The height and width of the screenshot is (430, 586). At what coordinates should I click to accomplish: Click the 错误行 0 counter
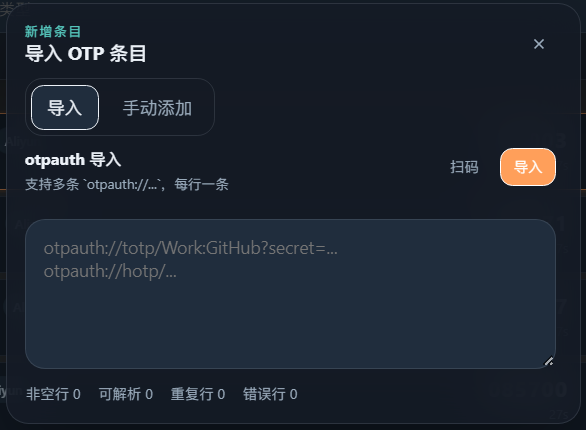click(x=270, y=394)
